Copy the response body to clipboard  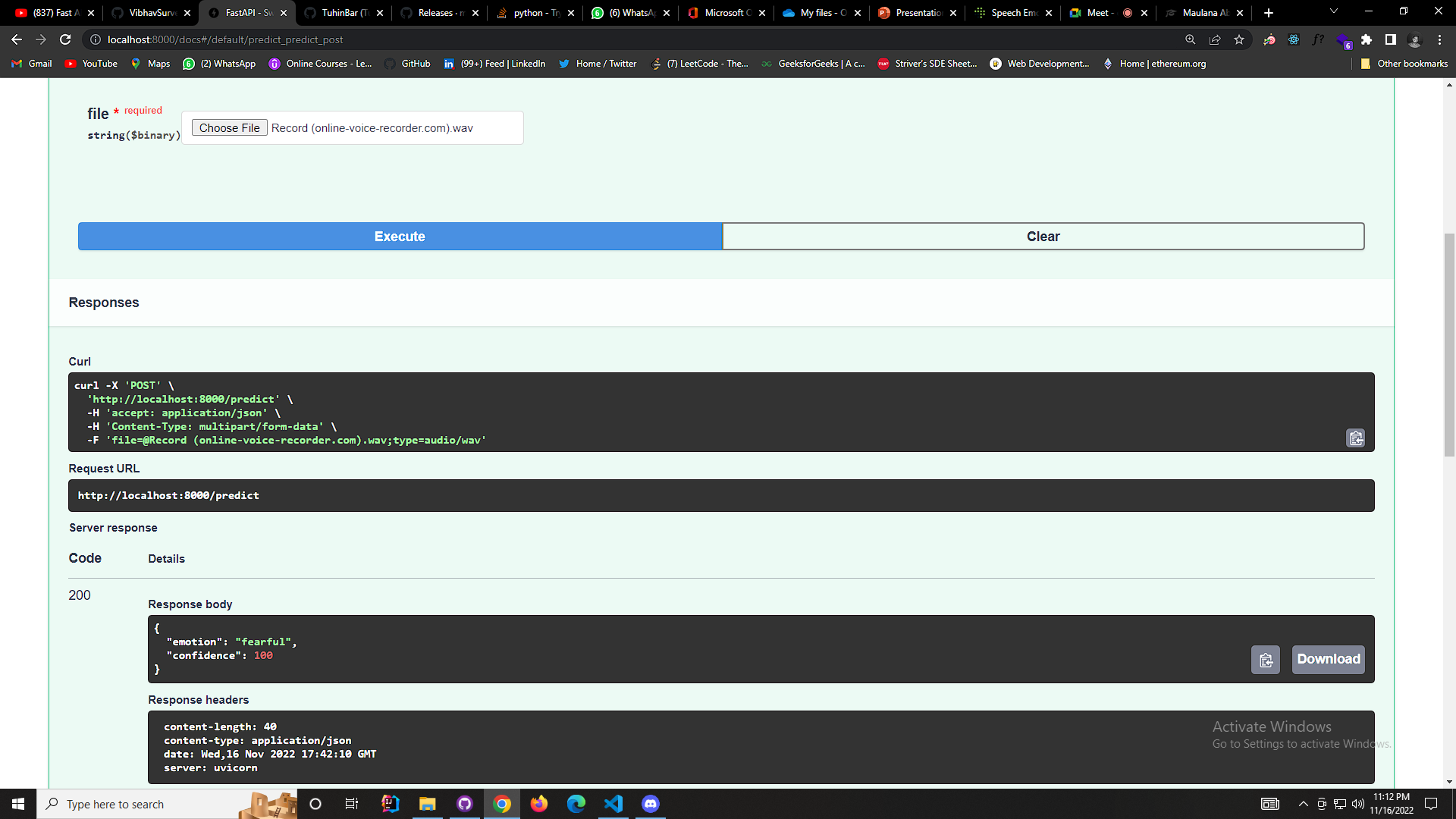coord(1265,660)
